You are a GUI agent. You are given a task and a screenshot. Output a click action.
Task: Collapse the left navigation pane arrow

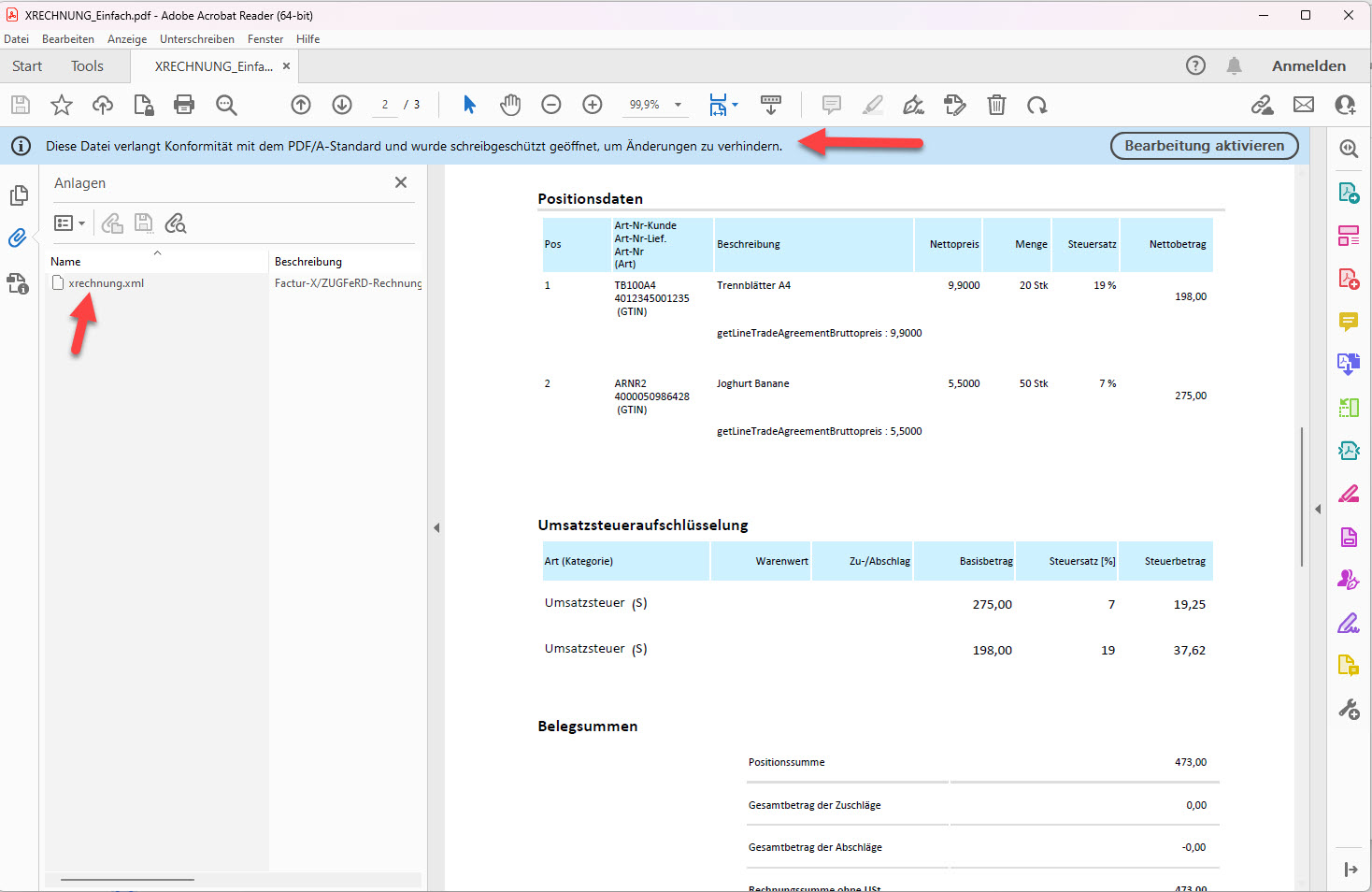point(436,528)
